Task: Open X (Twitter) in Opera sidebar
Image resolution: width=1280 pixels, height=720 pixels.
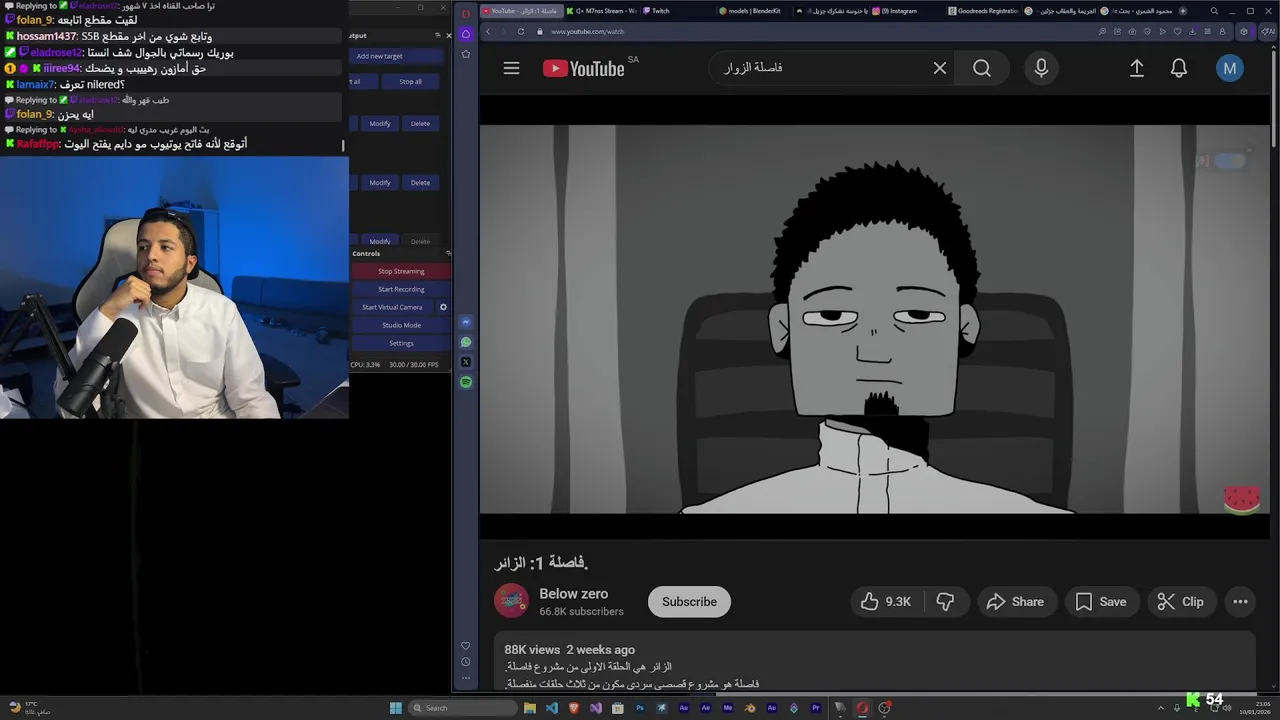Action: coord(466,362)
